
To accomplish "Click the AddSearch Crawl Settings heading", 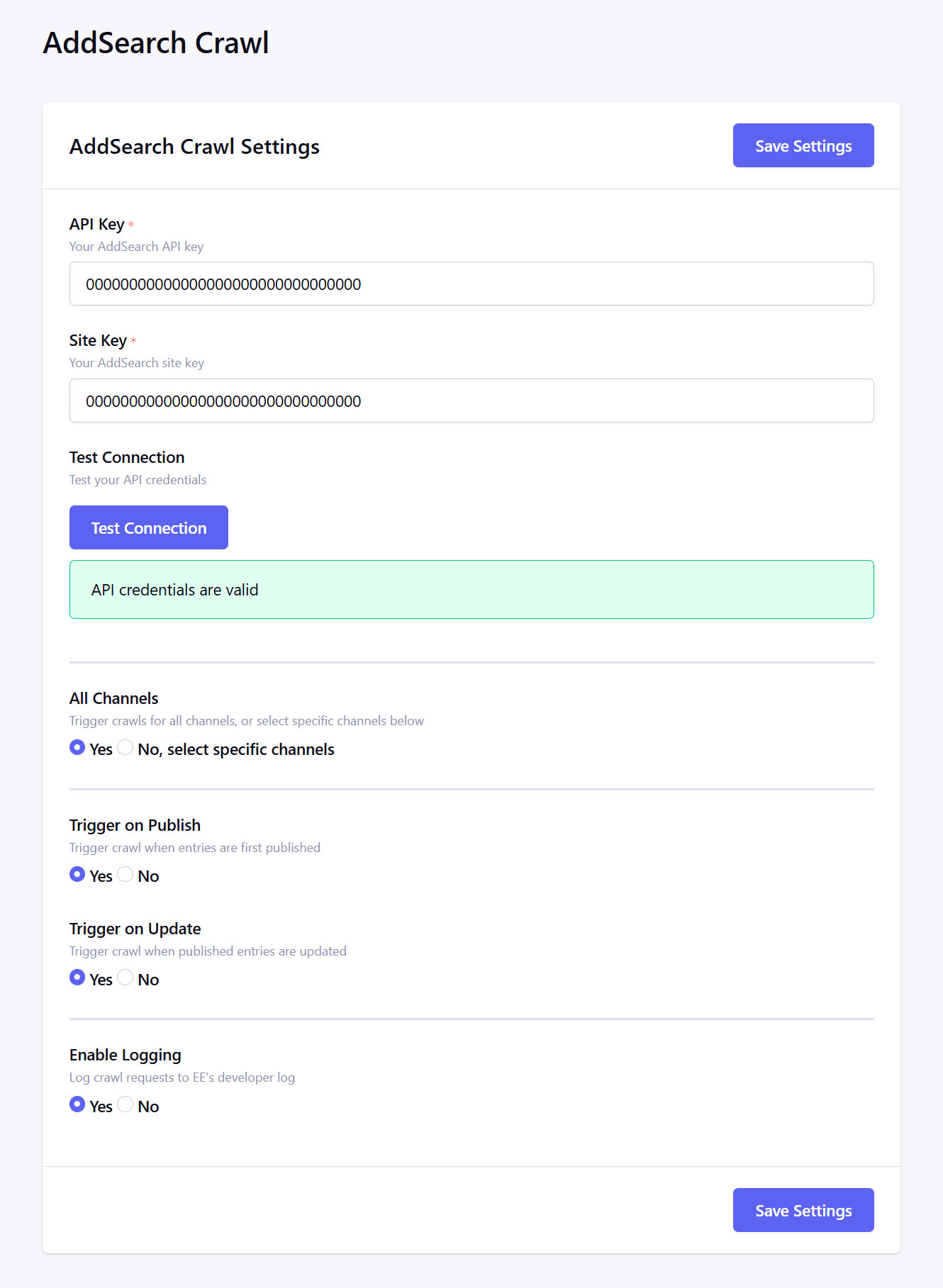I will (x=194, y=146).
